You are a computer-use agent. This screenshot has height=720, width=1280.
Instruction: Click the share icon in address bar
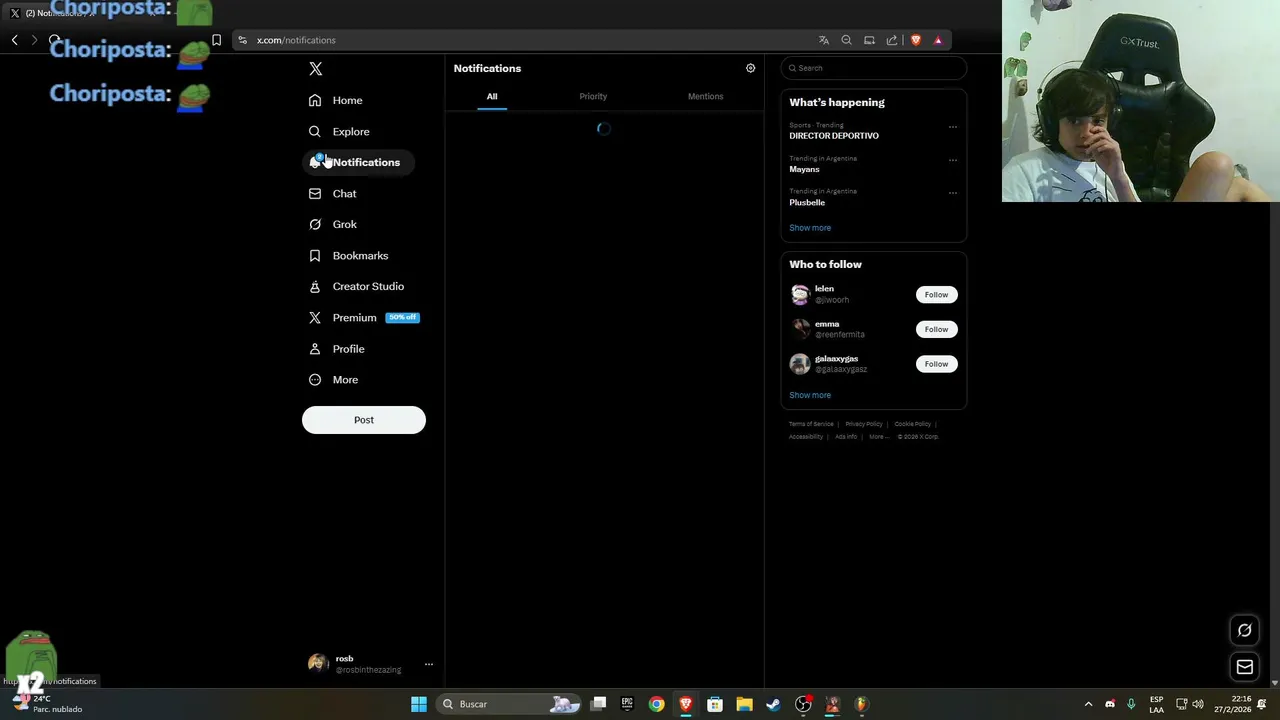(x=892, y=40)
